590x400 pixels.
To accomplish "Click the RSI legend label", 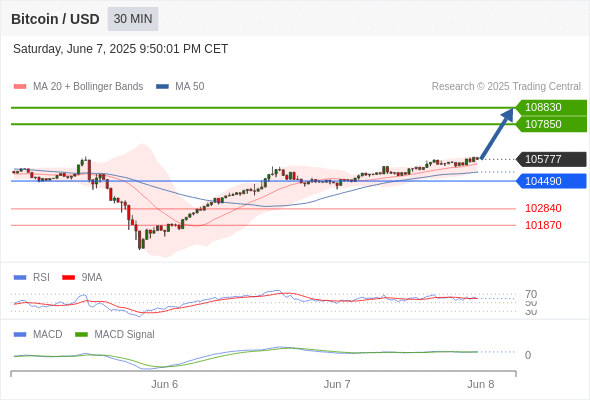I will (x=41, y=278).
